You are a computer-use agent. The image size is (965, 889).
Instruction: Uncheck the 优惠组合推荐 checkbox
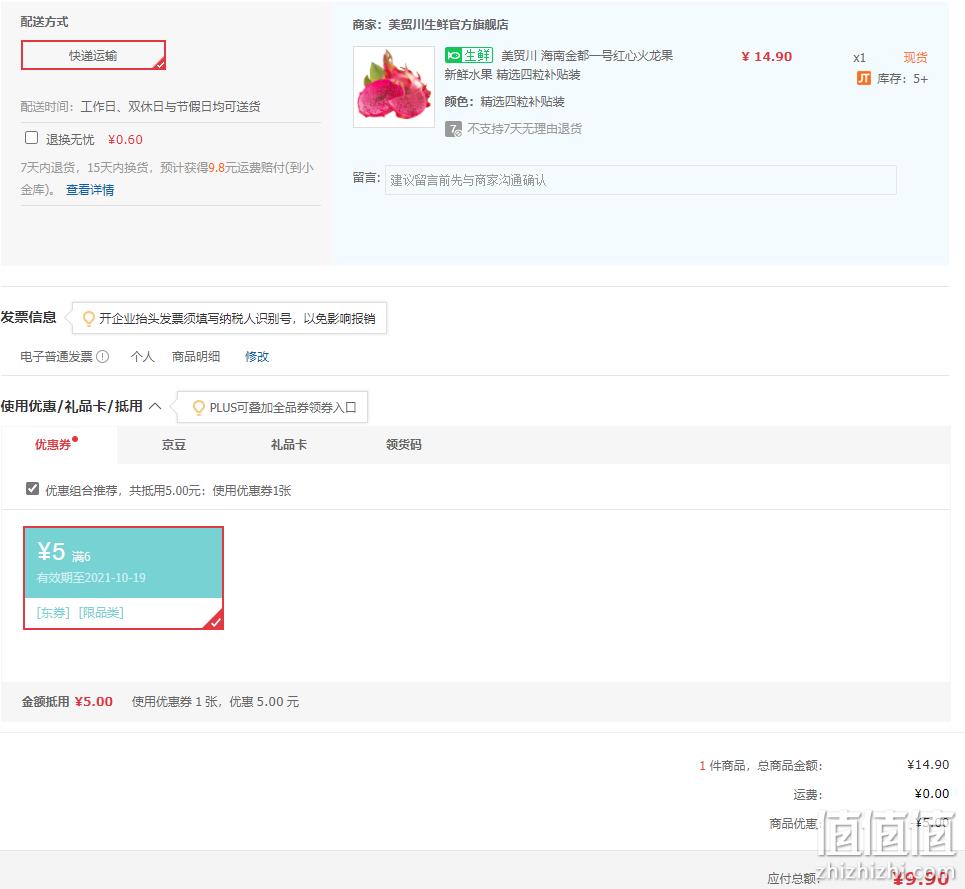33,488
